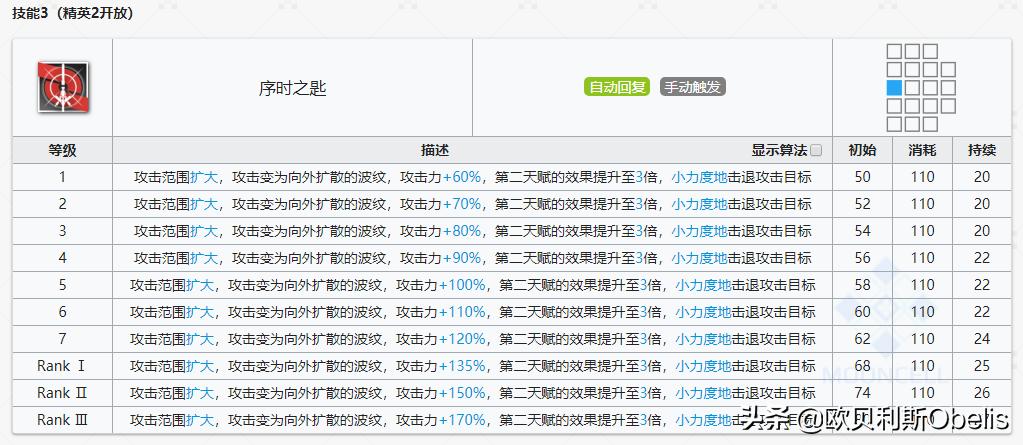Screen dimensions: 1023x445
Task: Open the 扩大 link in level 7 row
Action: [200, 339]
